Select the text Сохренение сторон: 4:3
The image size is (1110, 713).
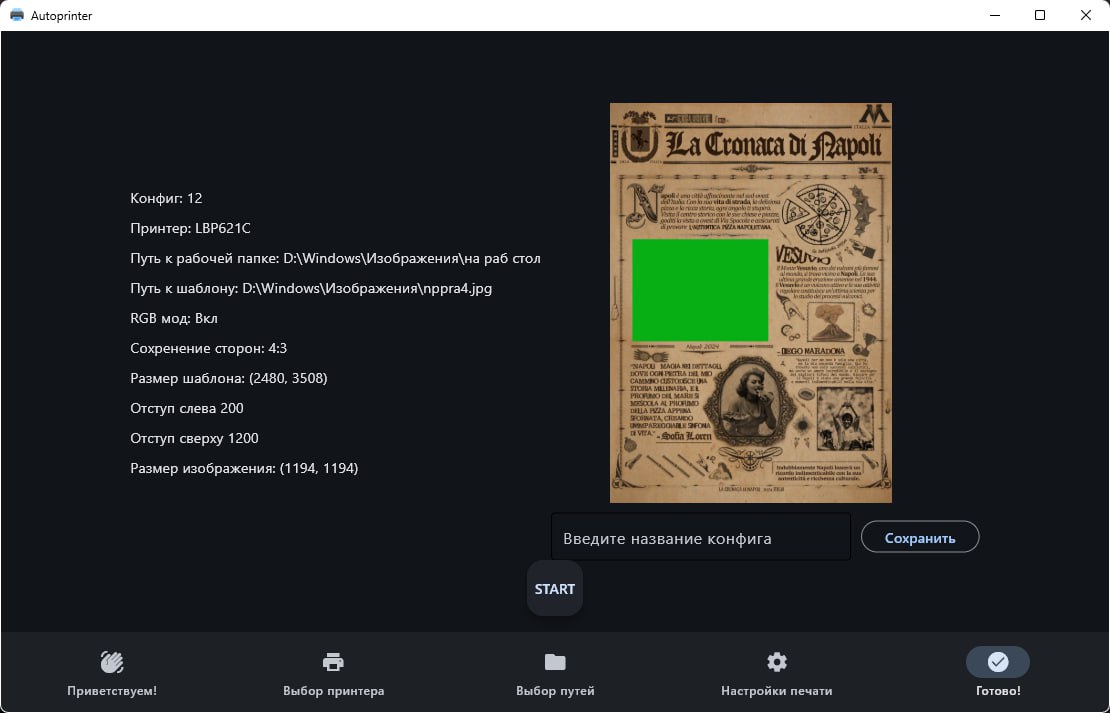coord(209,348)
